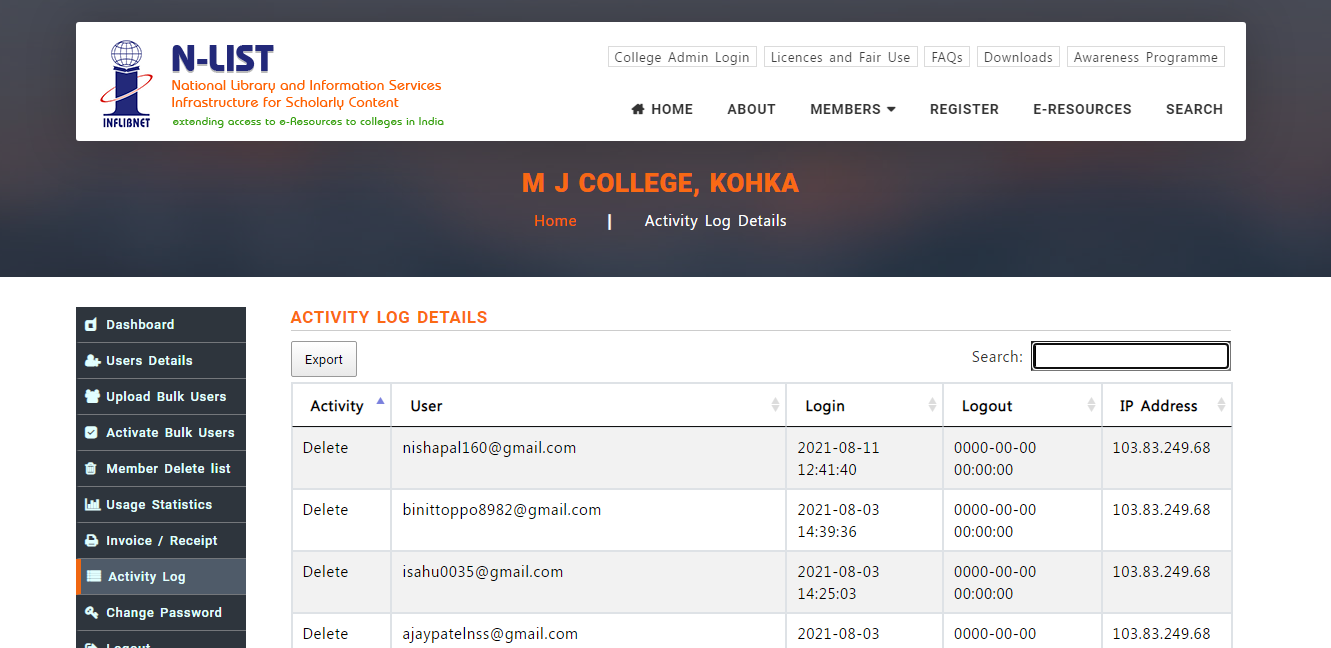This screenshot has width=1331, height=648.
Task: Open the Dashboard sidebar item
Action: point(161,325)
